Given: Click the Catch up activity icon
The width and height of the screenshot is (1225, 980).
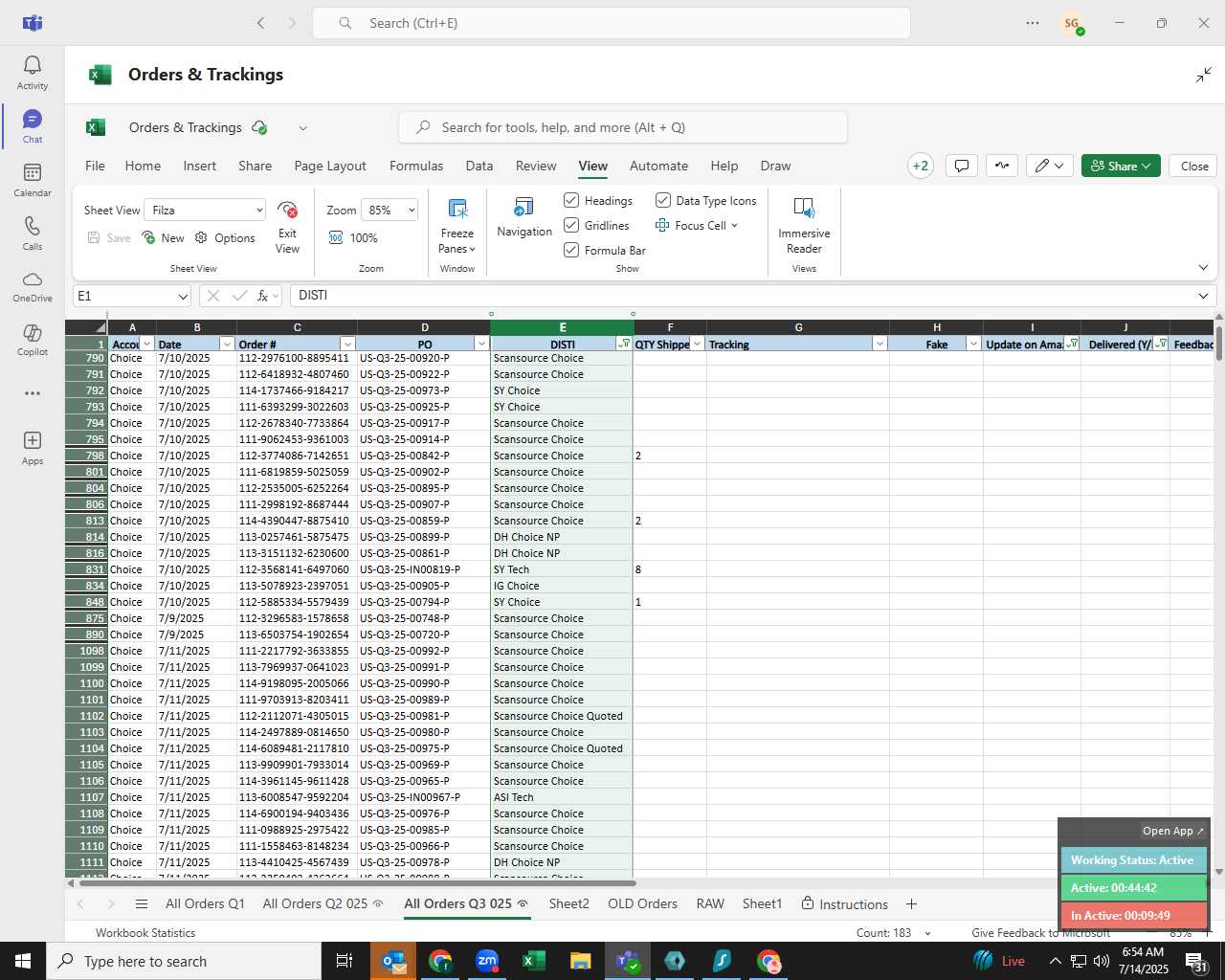Looking at the screenshot, I should point(1002,166).
